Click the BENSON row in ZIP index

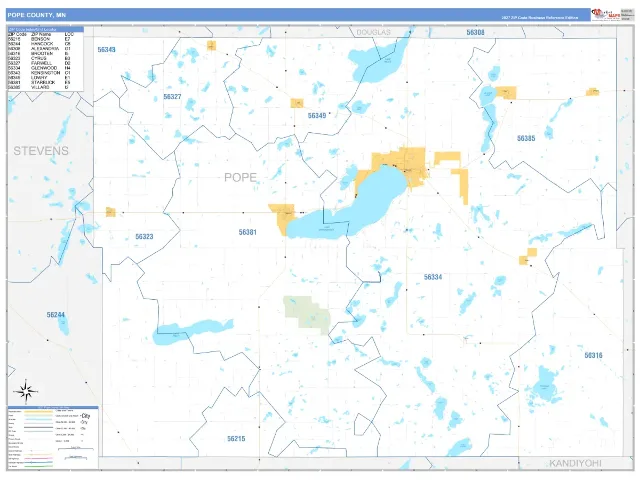(40, 39)
